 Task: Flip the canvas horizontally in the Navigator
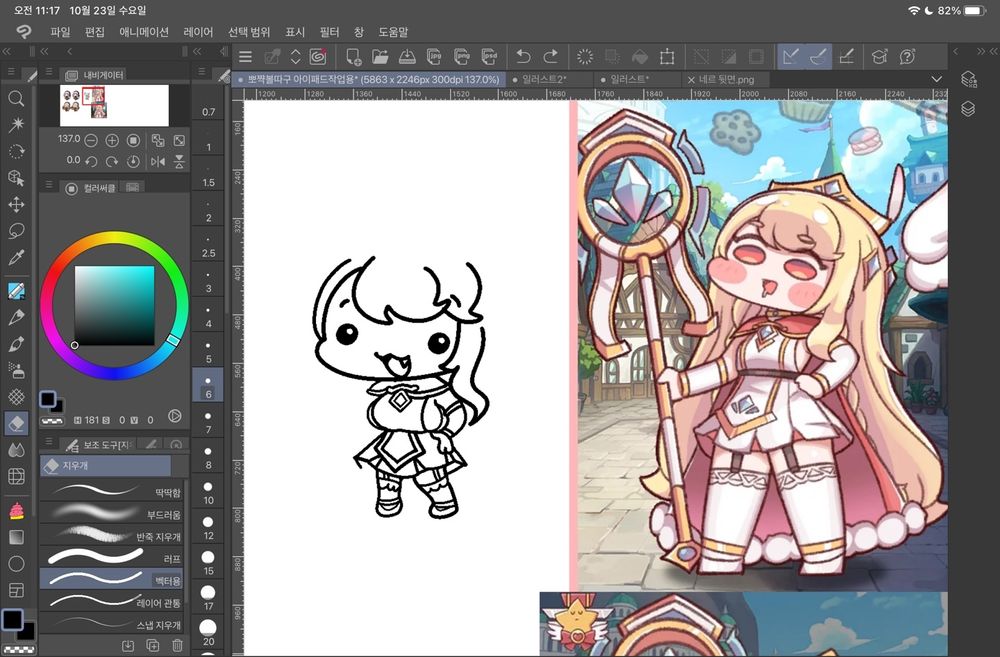click(157, 161)
